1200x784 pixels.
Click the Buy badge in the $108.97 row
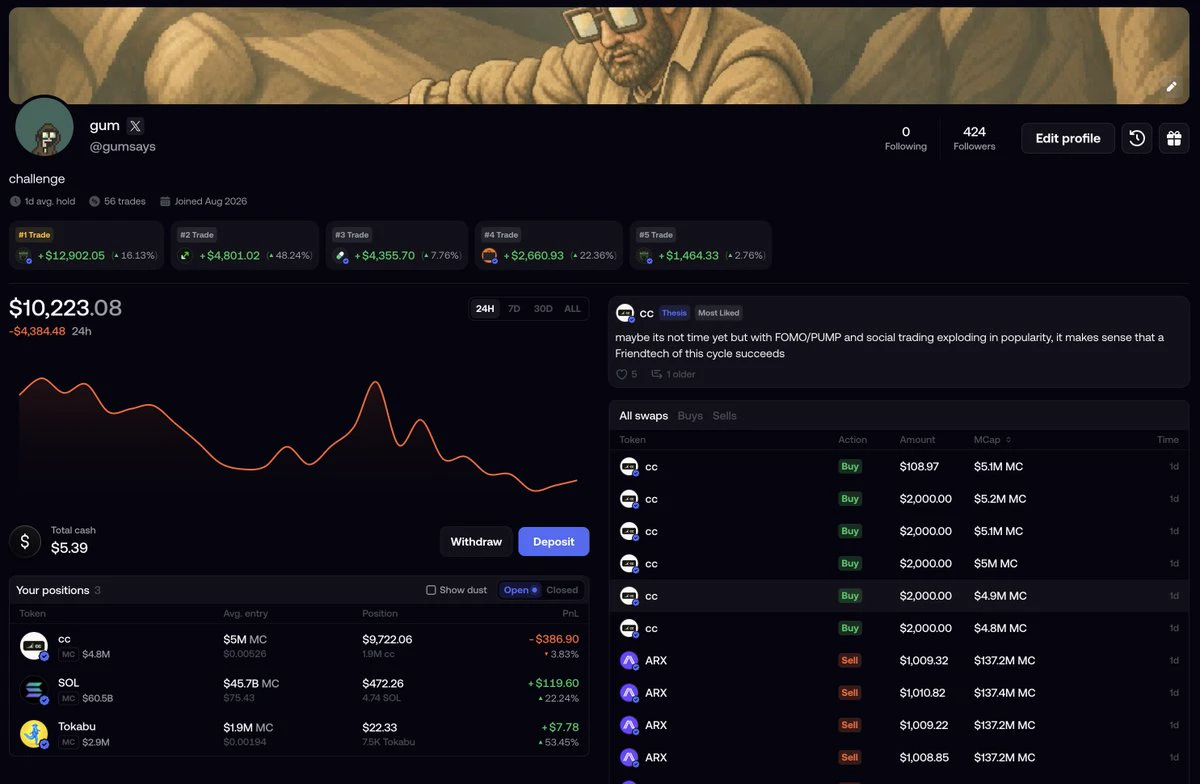coord(850,467)
